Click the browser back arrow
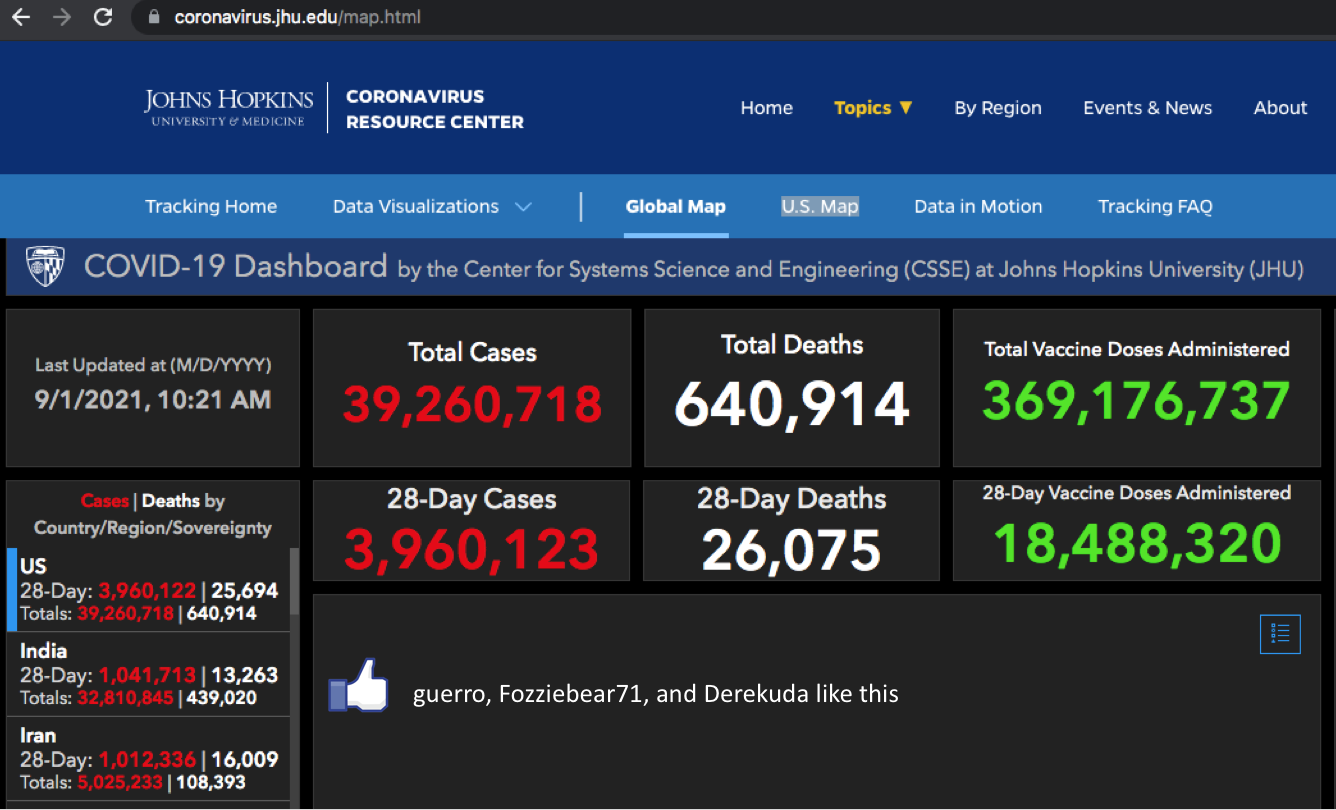The width and height of the screenshot is (1336, 810). (x=21, y=17)
